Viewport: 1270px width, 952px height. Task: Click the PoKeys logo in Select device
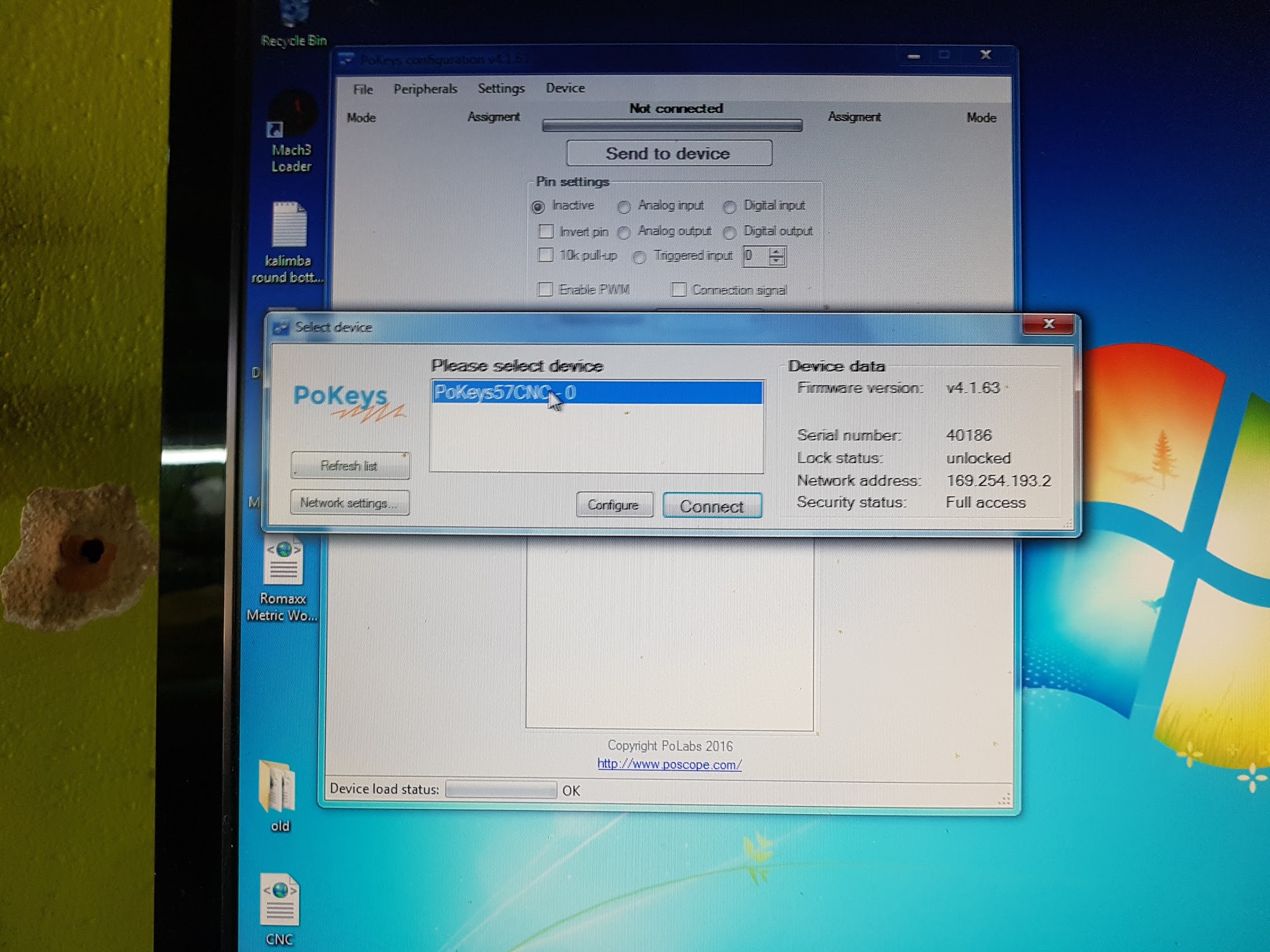pyautogui.click(x=346, y=401)
